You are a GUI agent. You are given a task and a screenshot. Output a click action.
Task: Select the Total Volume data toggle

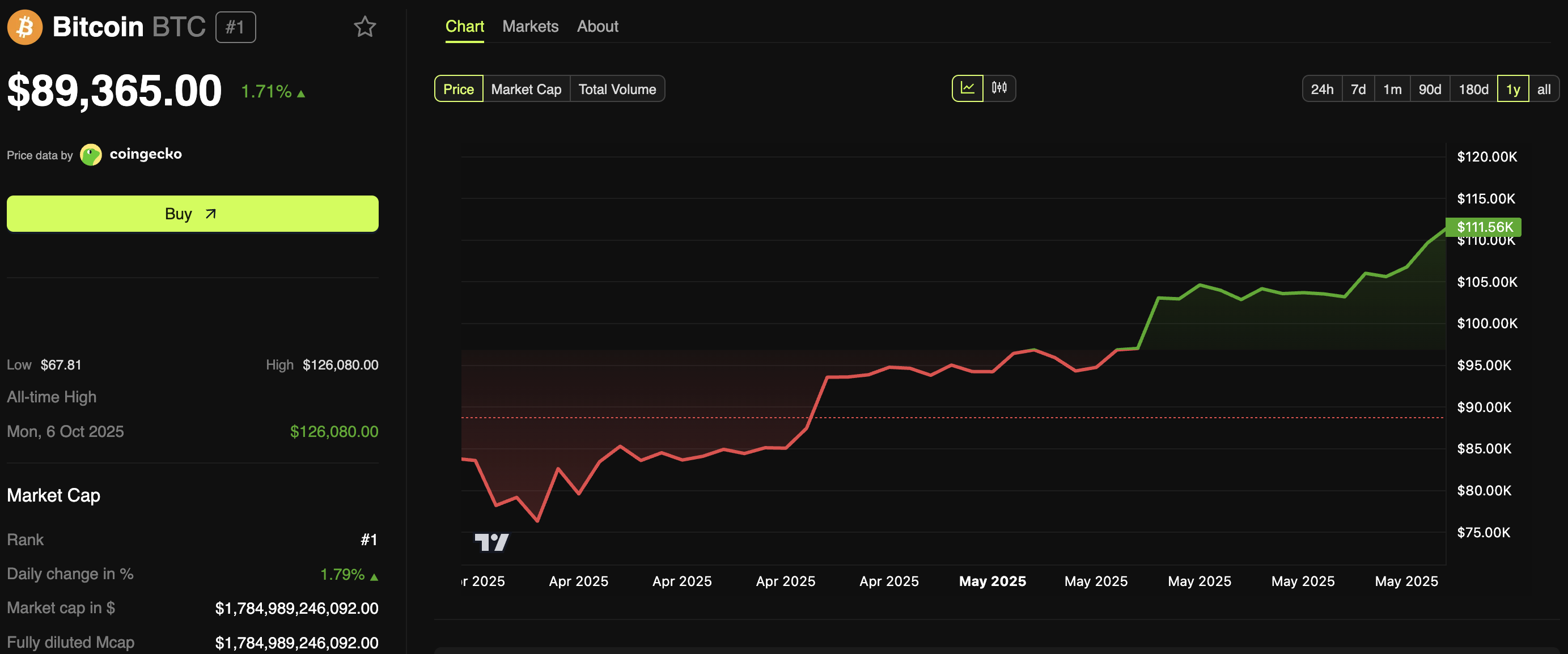(x=617, y=90)
